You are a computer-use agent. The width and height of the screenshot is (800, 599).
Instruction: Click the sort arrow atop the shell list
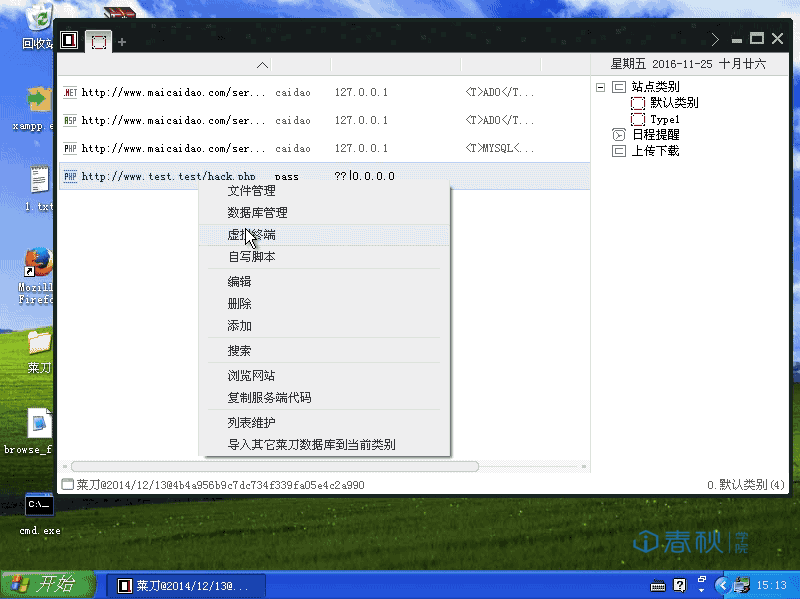(x=262, y=65)
